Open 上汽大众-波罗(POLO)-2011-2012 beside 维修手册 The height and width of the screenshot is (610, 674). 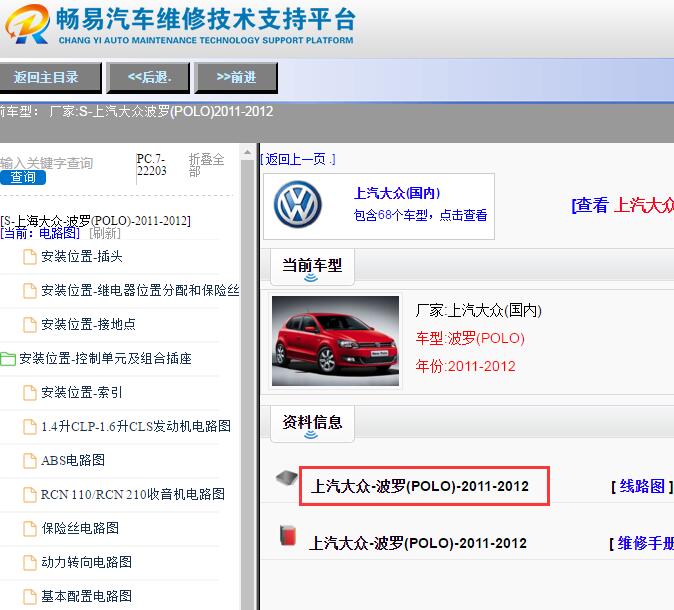417,543
